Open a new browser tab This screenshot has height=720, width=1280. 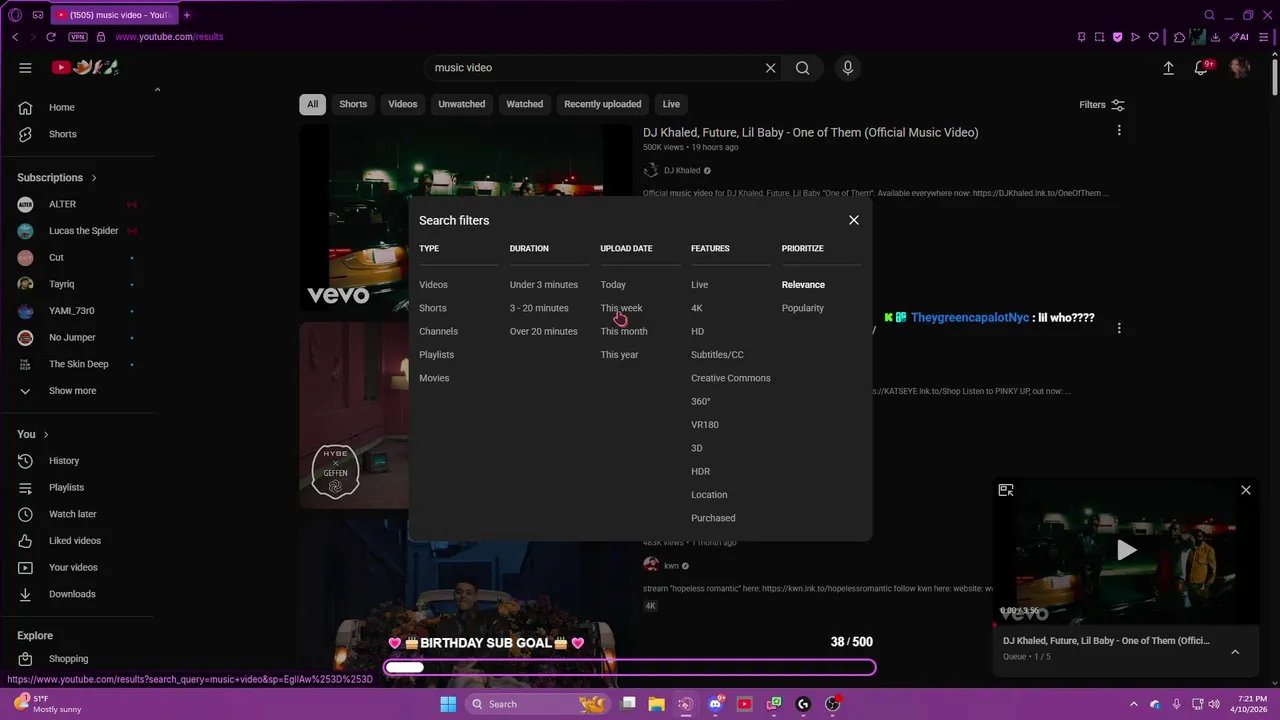[187, 15]
